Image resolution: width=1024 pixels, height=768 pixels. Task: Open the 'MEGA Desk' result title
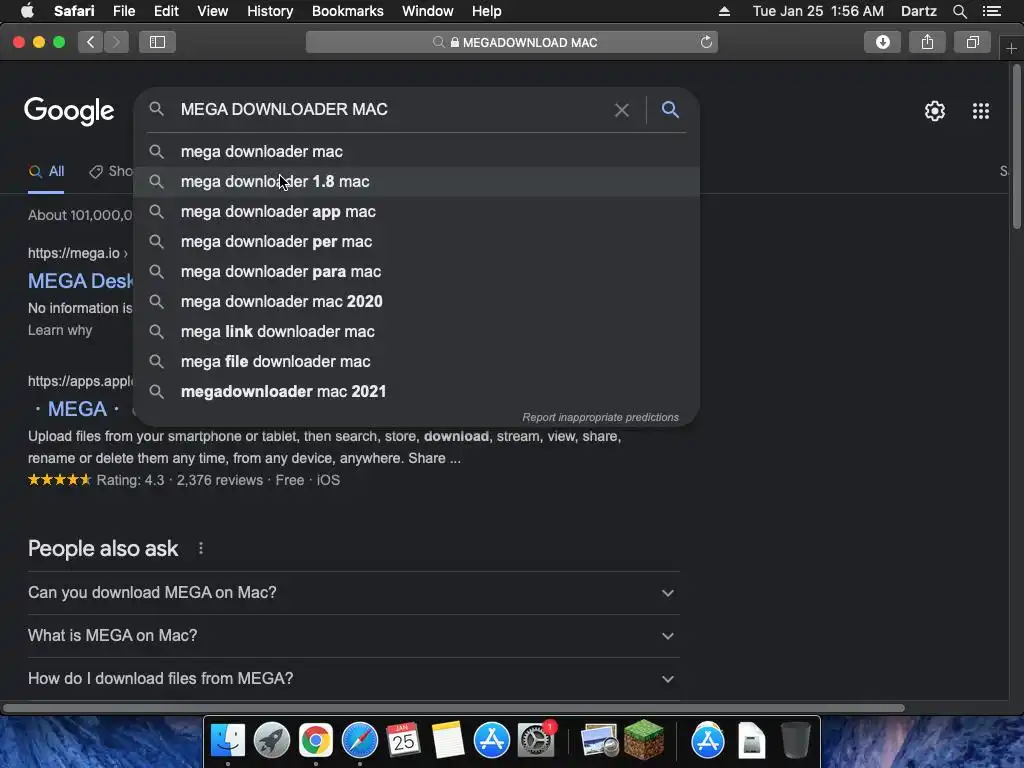[x=81, y=281]
